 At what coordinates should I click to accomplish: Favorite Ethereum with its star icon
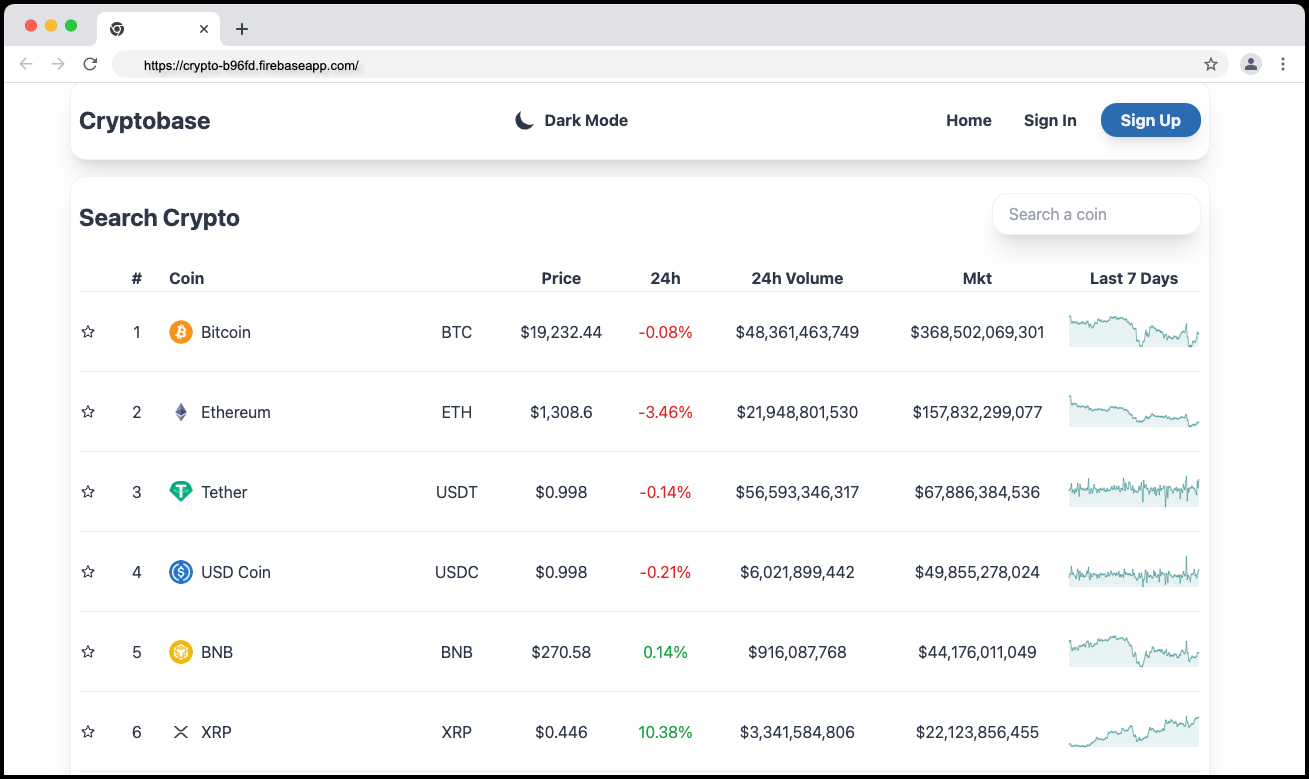click(88, 412)
